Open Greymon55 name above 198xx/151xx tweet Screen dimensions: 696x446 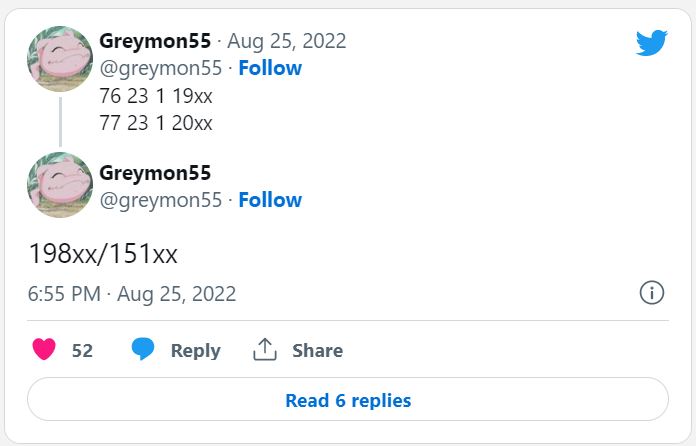coord(155,173)
